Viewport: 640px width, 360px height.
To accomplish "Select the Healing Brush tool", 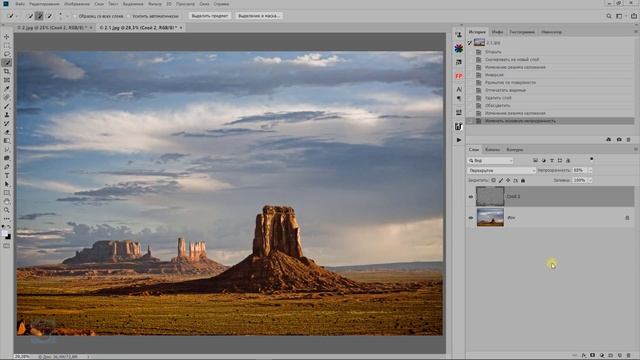I will click(x=7, y=98).
